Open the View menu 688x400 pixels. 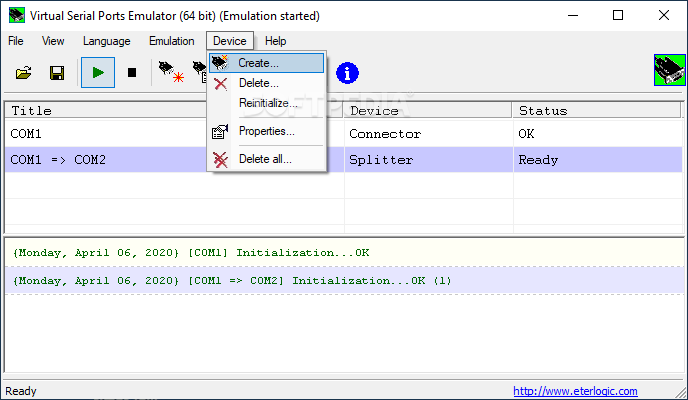tap(53, 41)
